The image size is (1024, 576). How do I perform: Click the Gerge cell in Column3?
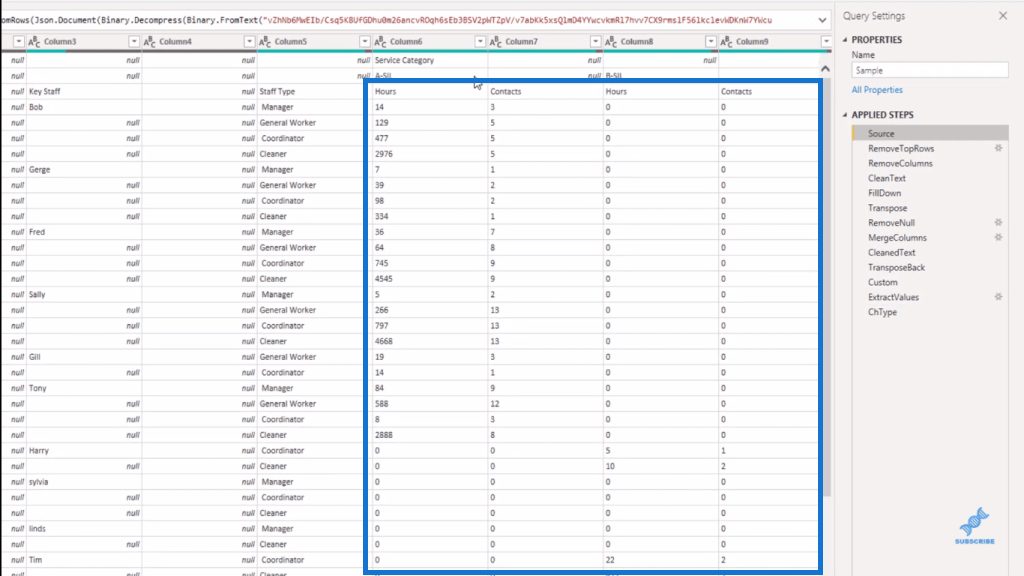(84, 170)
